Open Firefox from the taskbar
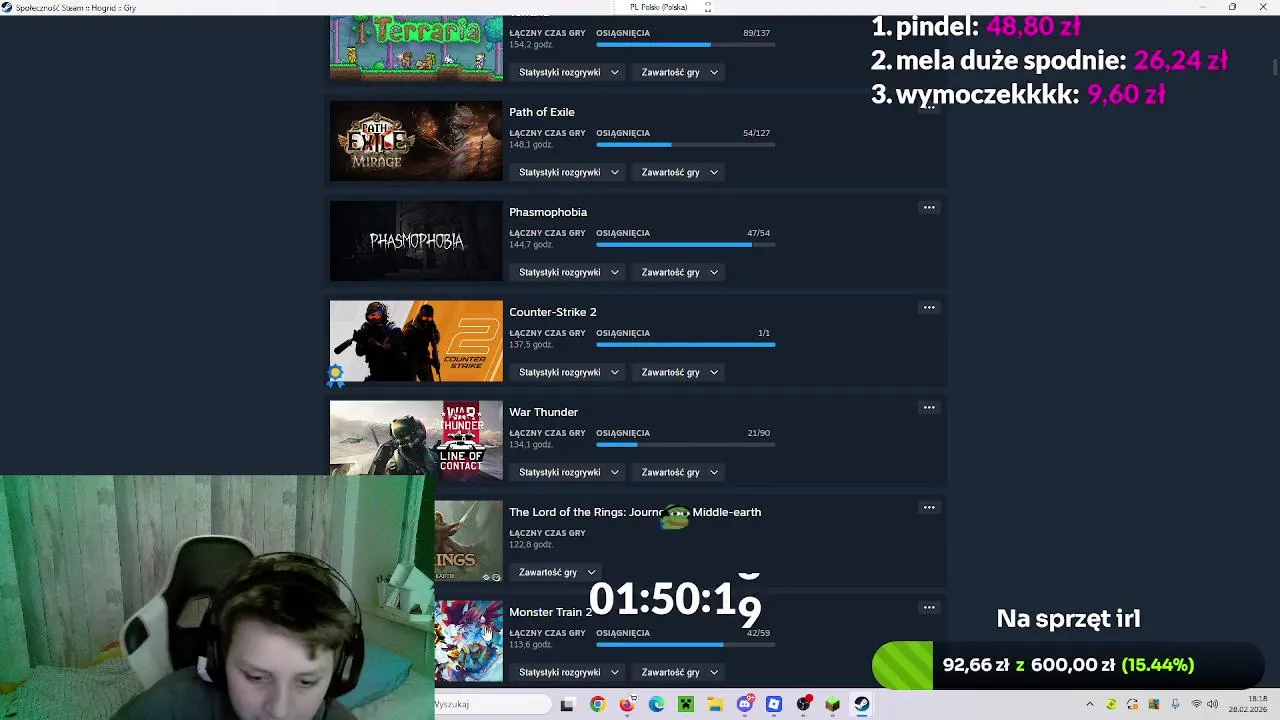This screenshot has height=720, width=1280. point(627,704)
